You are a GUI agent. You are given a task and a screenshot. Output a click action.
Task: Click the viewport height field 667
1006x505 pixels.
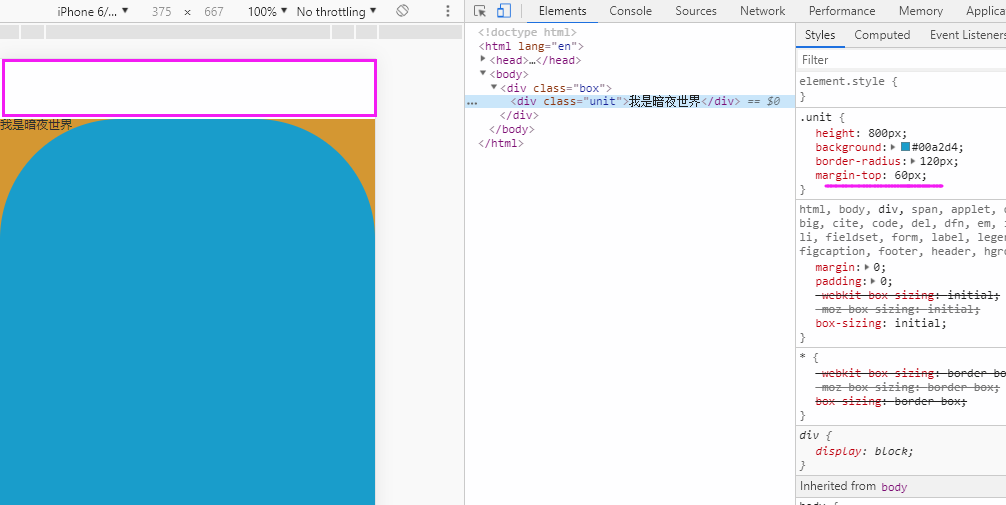point(214,12)
